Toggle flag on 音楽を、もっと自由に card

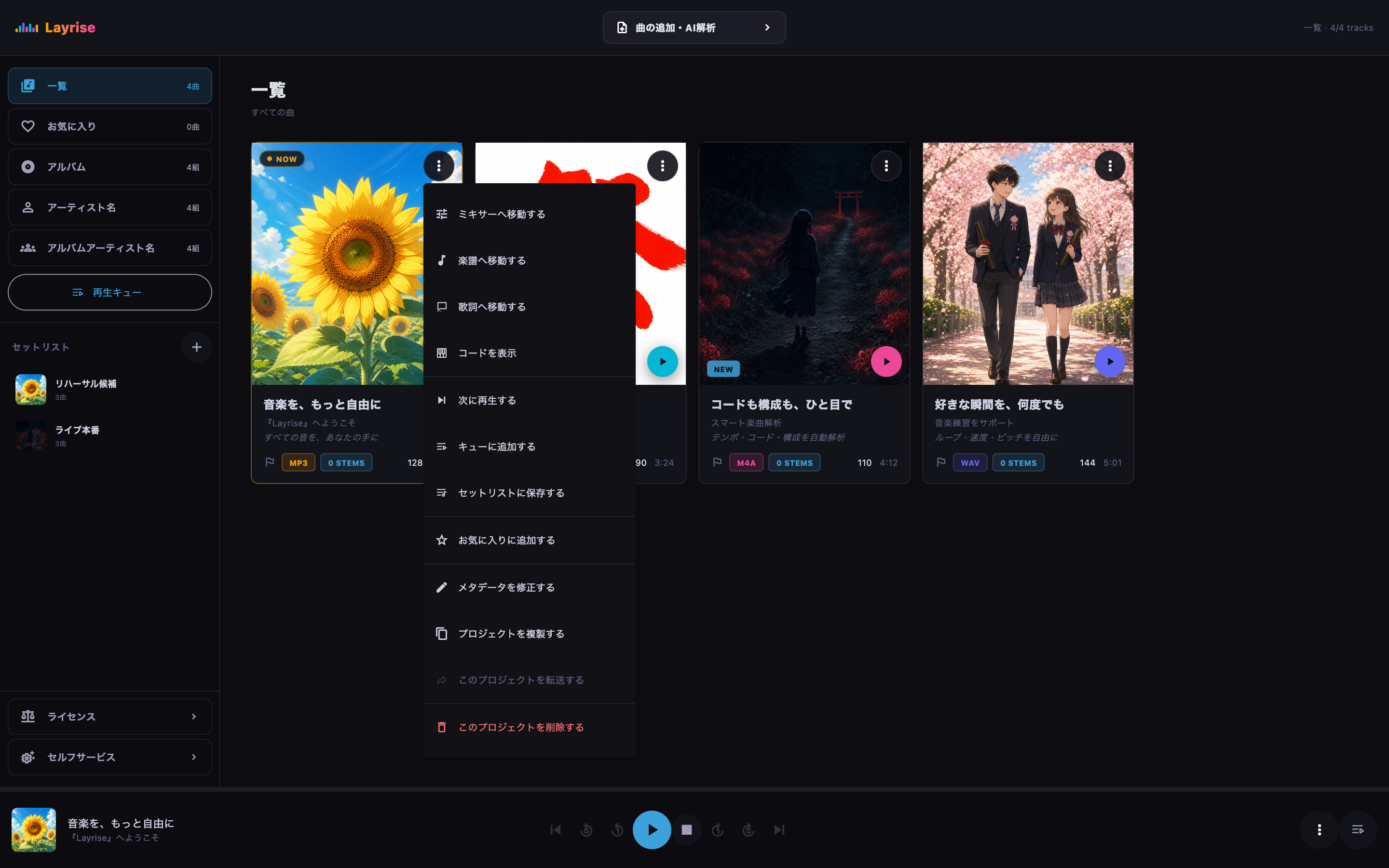270,462
